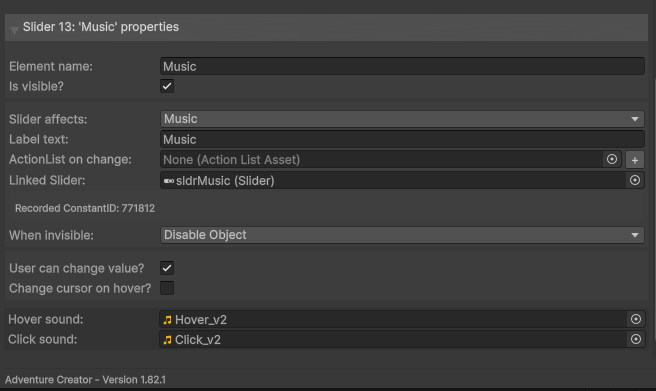Open the Slider affects dropdown
Viewport: 656px width, 391px height.
[x=402, y=119]
